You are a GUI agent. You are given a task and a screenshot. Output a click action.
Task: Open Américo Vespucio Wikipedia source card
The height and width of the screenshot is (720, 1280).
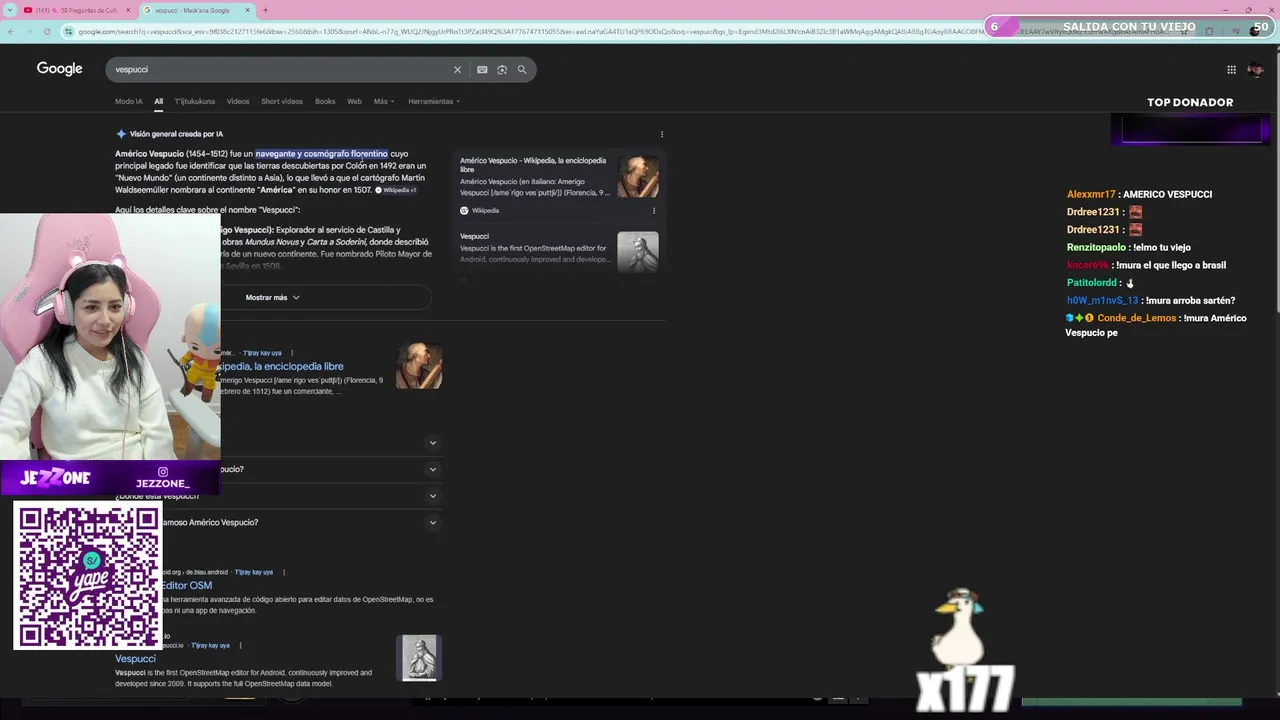[x=535, y=176]
